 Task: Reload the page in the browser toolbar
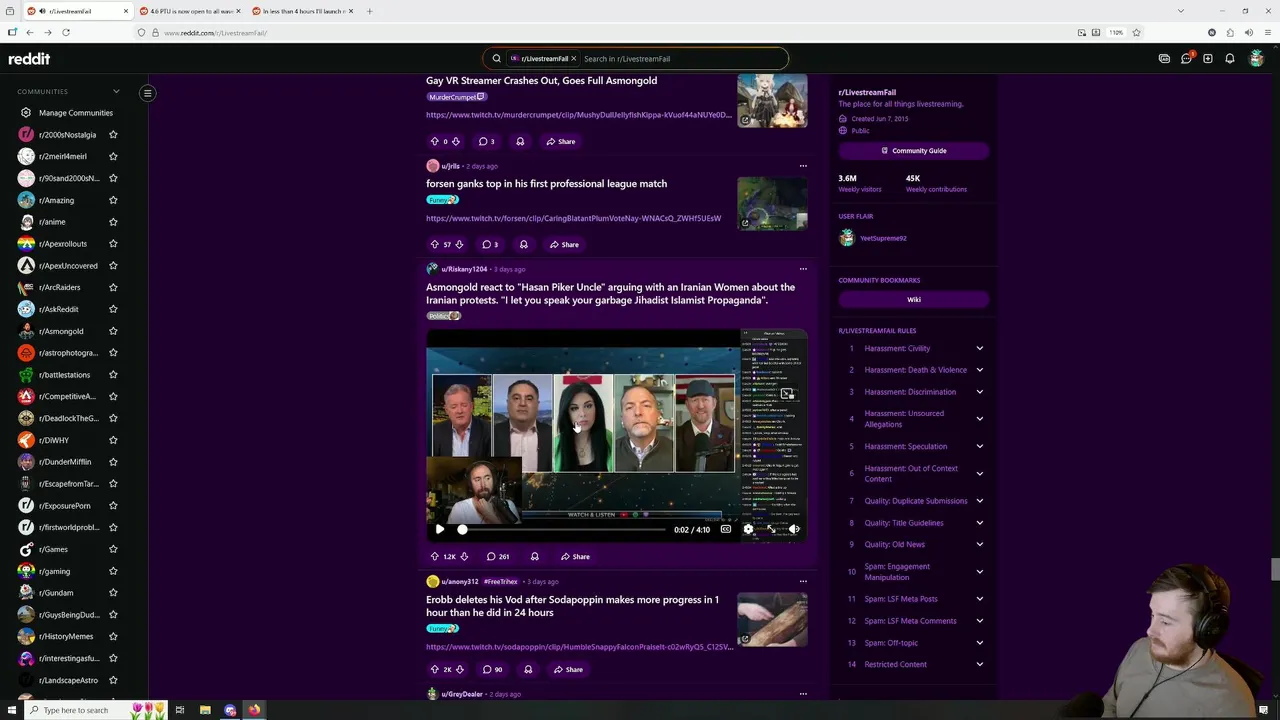click(66, 32)
